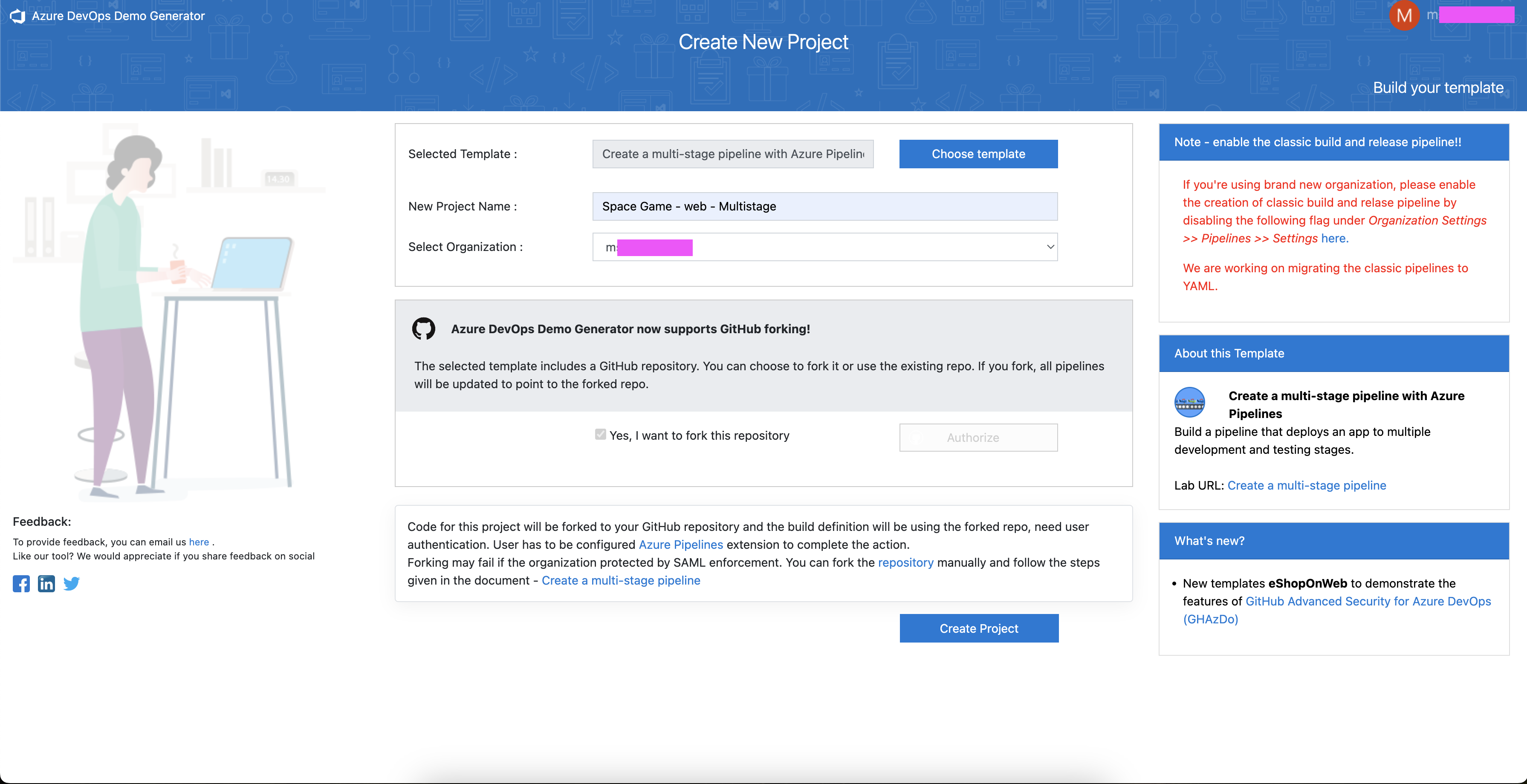Open the Azure Pipelines extension link
Screen dimensions: 1527x784
[x=680, y=545]
